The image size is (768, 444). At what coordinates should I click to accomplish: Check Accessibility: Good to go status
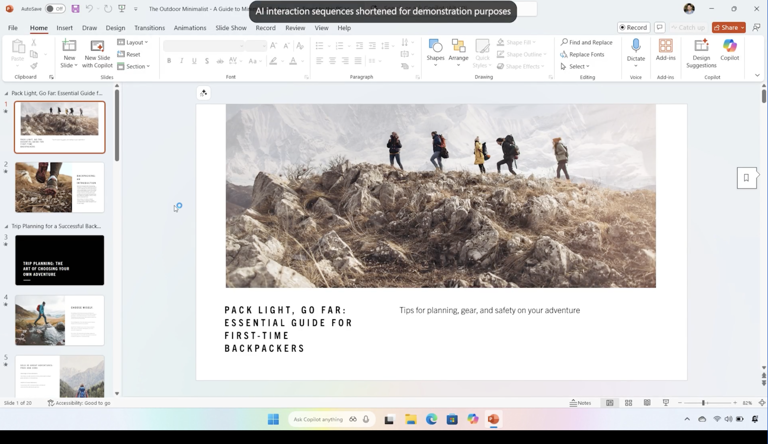79,403
